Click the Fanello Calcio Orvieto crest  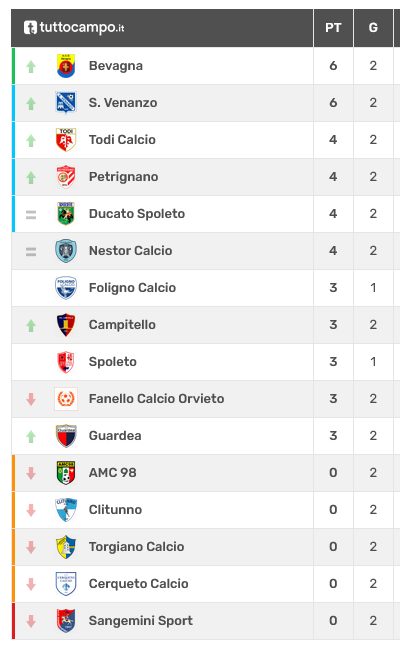(66, 399)
